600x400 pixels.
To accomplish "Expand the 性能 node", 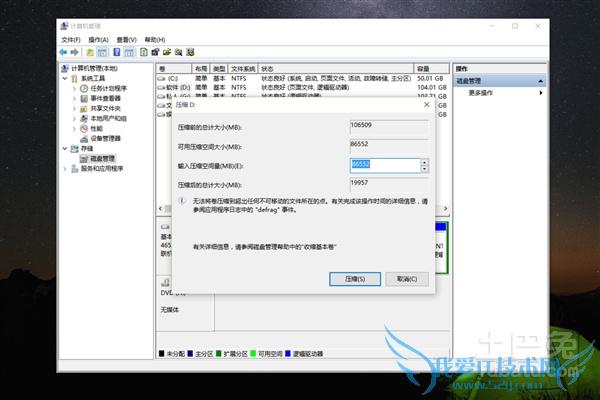I will click(74, 129).
